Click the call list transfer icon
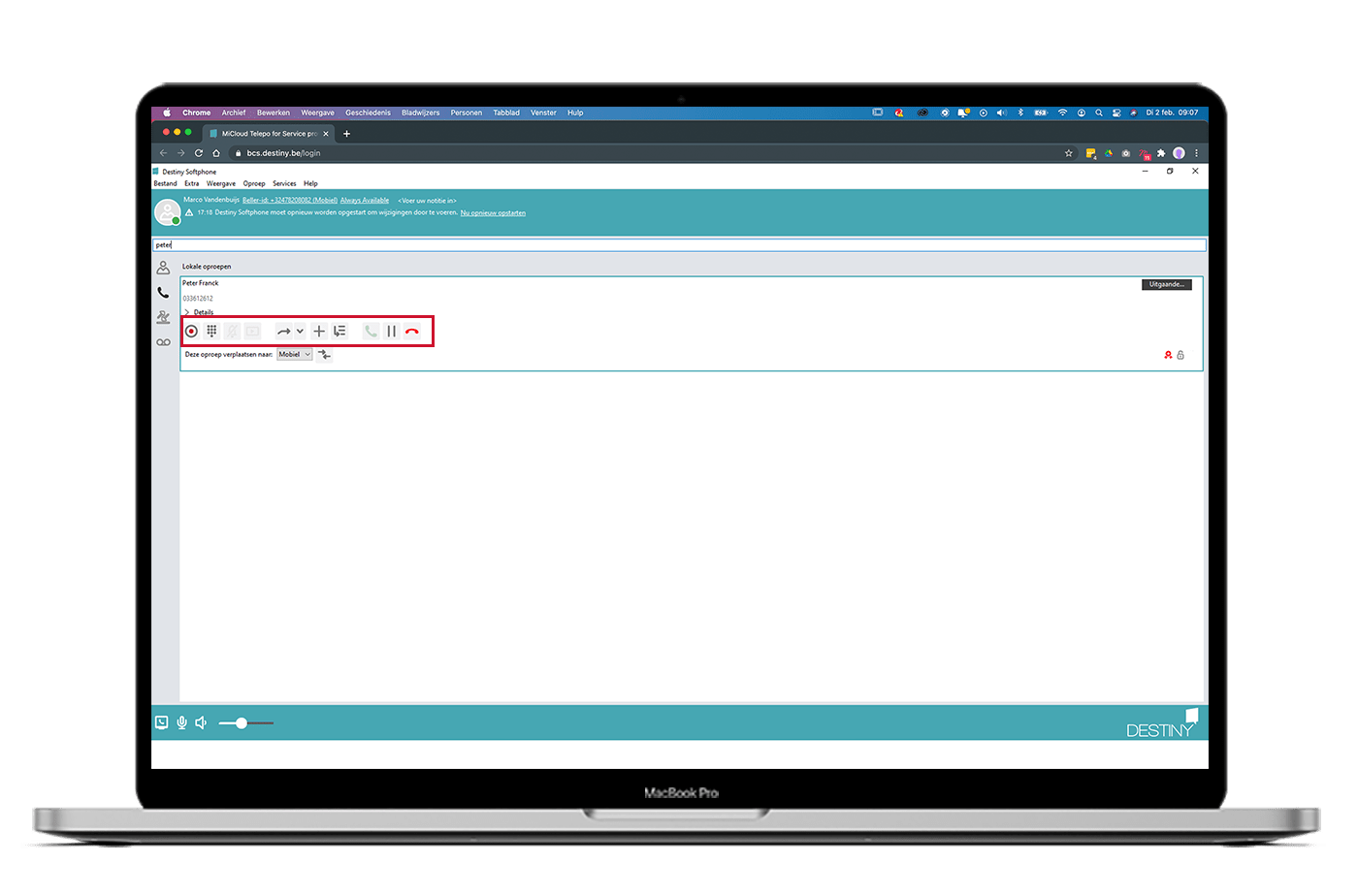1358x896 pixels. [x=339, y=332]
